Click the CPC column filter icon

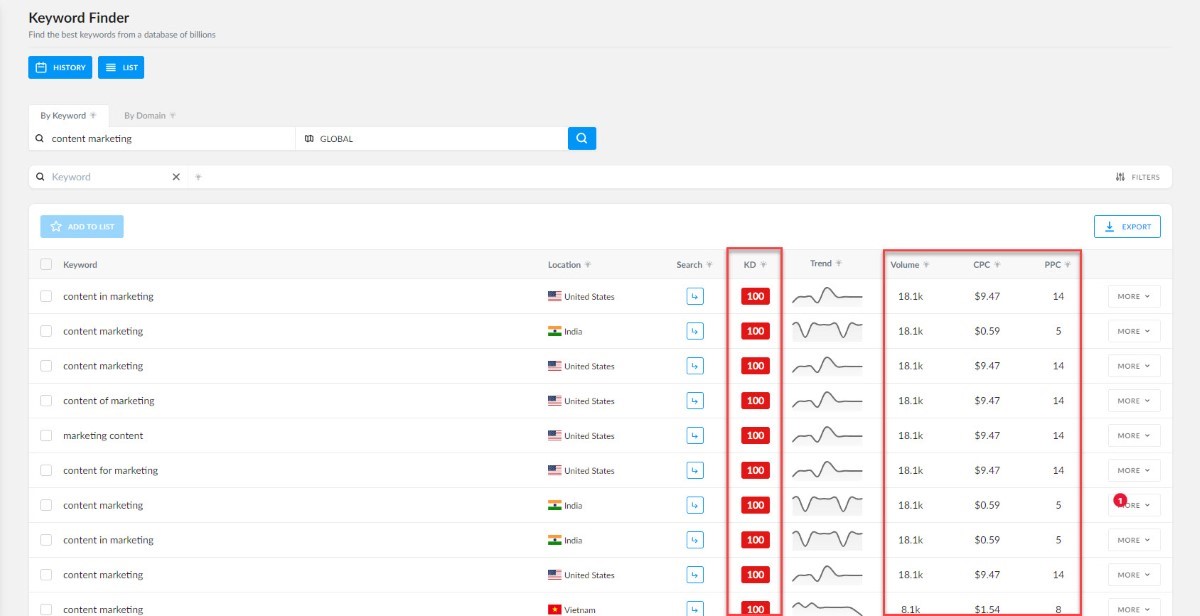click(x=997, y=265)
